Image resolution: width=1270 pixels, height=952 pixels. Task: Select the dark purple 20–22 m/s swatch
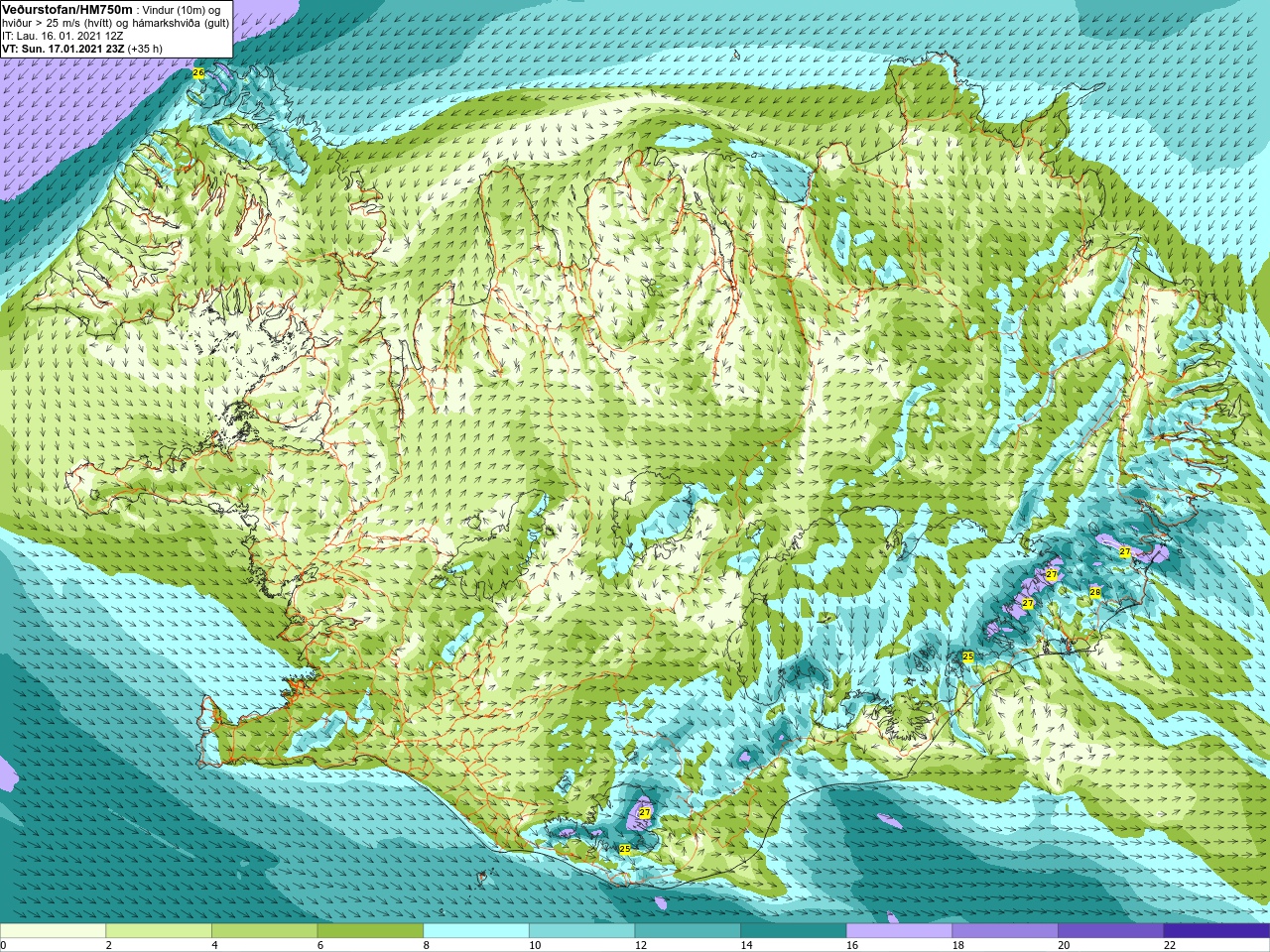pos(1111,931)
